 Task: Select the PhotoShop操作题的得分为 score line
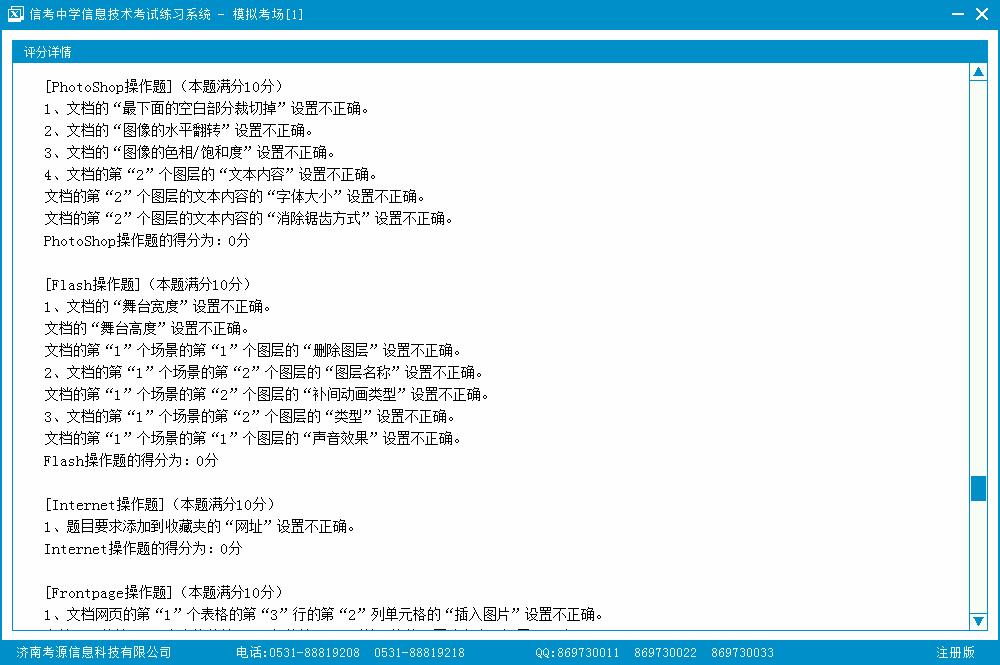[x=146, y=241]
